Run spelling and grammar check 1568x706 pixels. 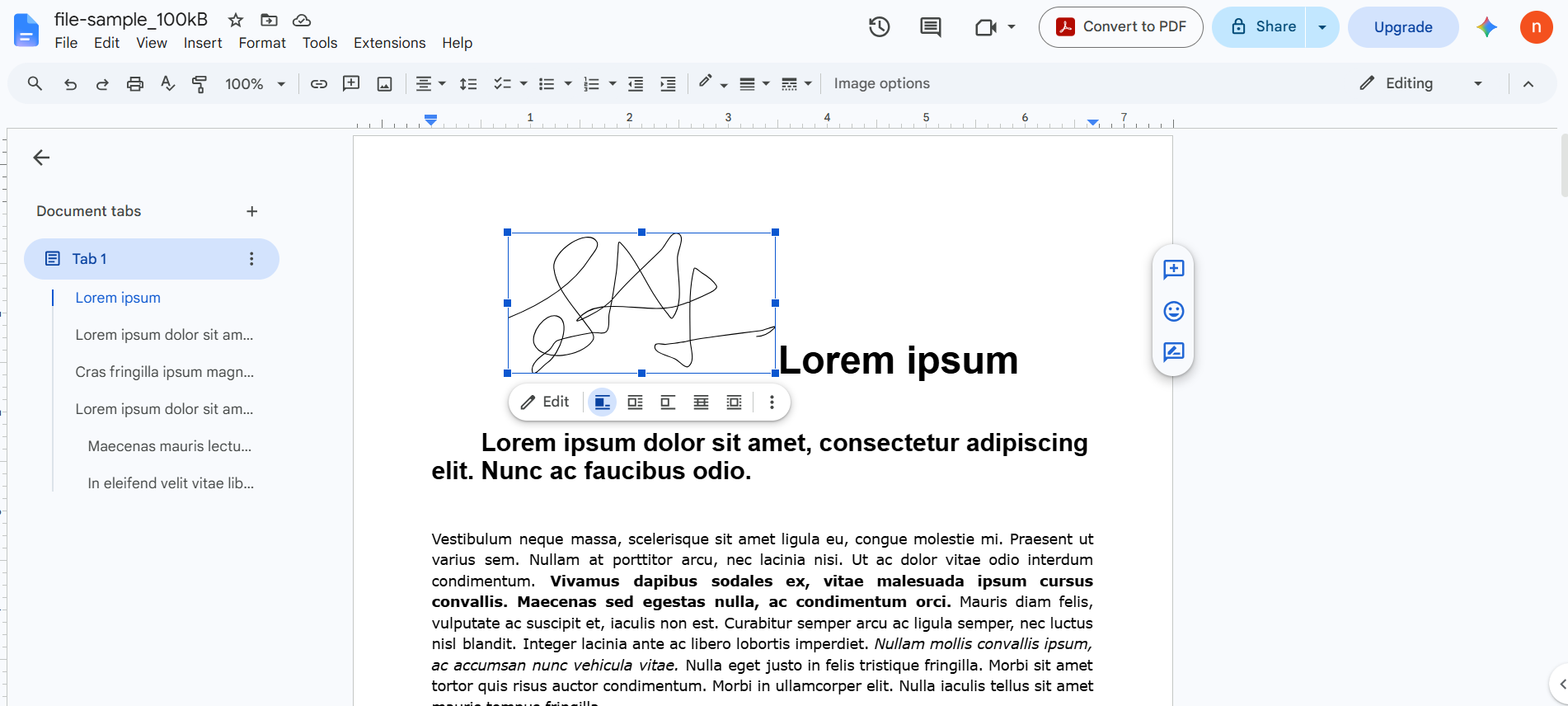click(167, 83)
